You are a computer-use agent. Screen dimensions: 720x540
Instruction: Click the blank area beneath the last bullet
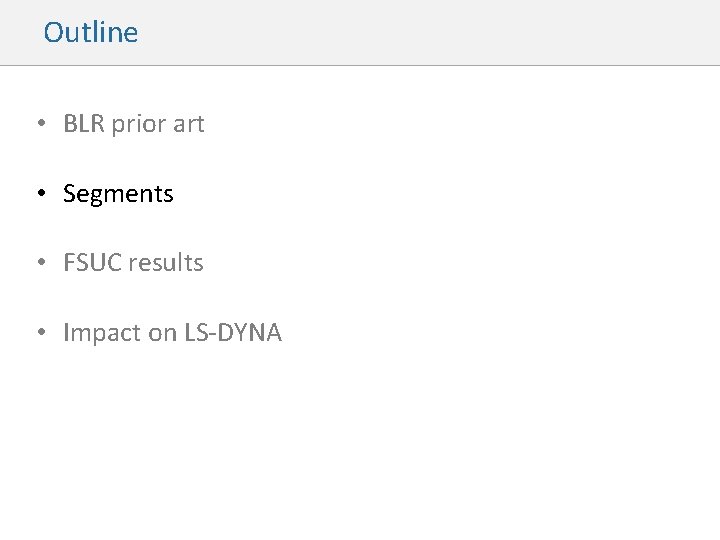(360, 440)
